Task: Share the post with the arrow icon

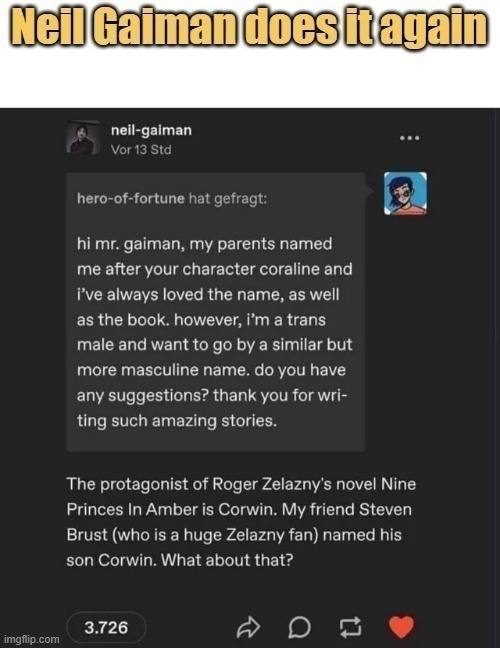Action: click(x=248, y=627)
